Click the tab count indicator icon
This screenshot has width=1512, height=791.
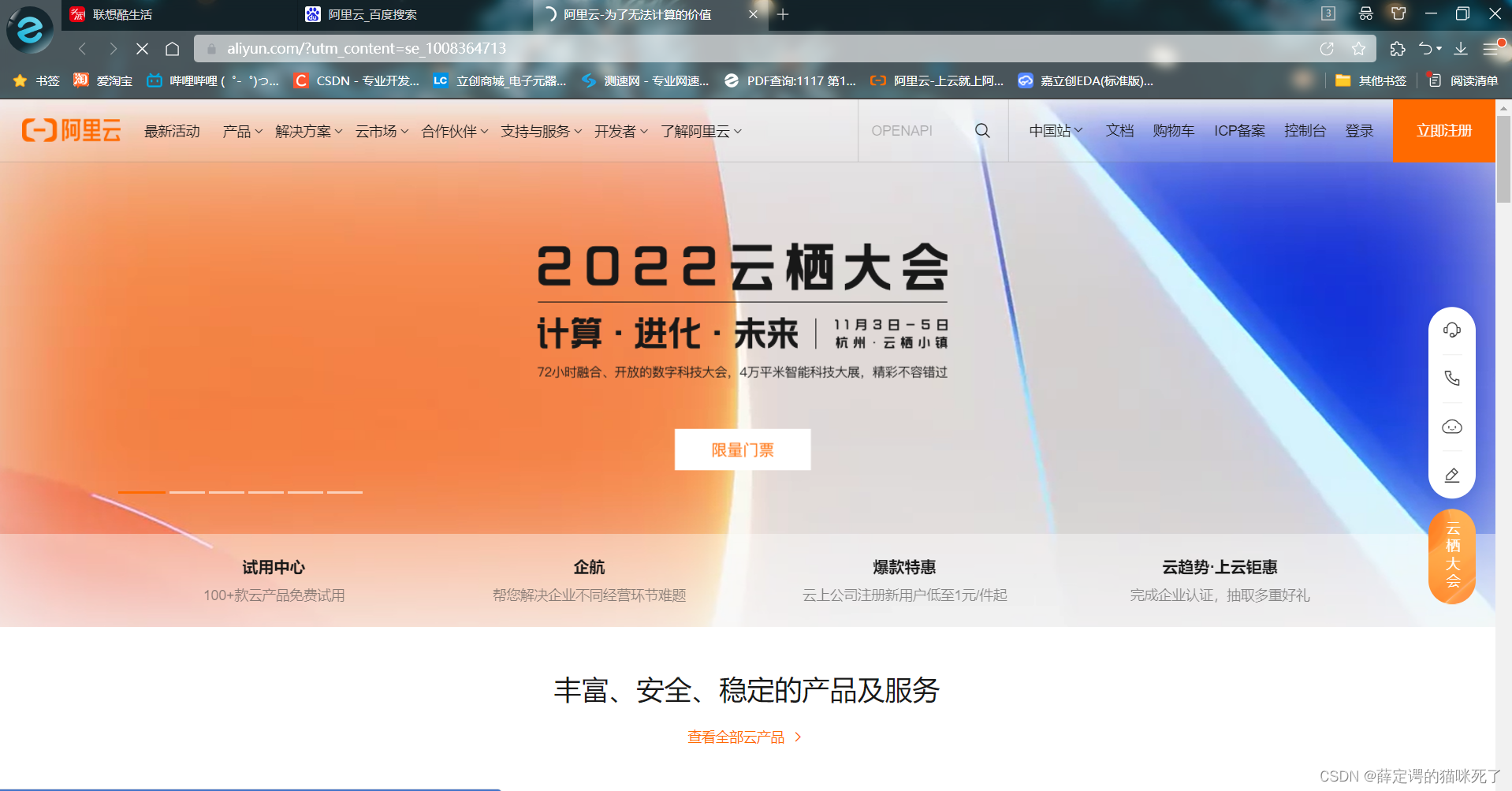click(x=1328, y=13)
